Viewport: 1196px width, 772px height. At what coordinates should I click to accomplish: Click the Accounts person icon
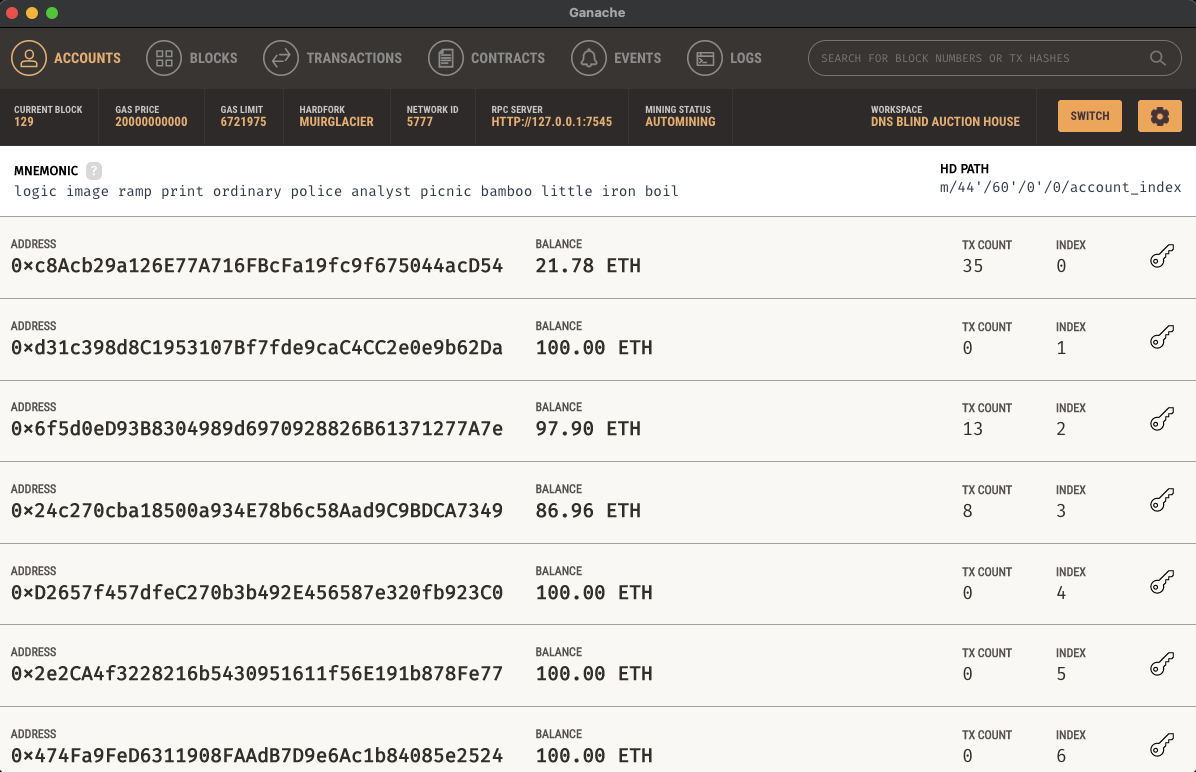click(29, 58)
